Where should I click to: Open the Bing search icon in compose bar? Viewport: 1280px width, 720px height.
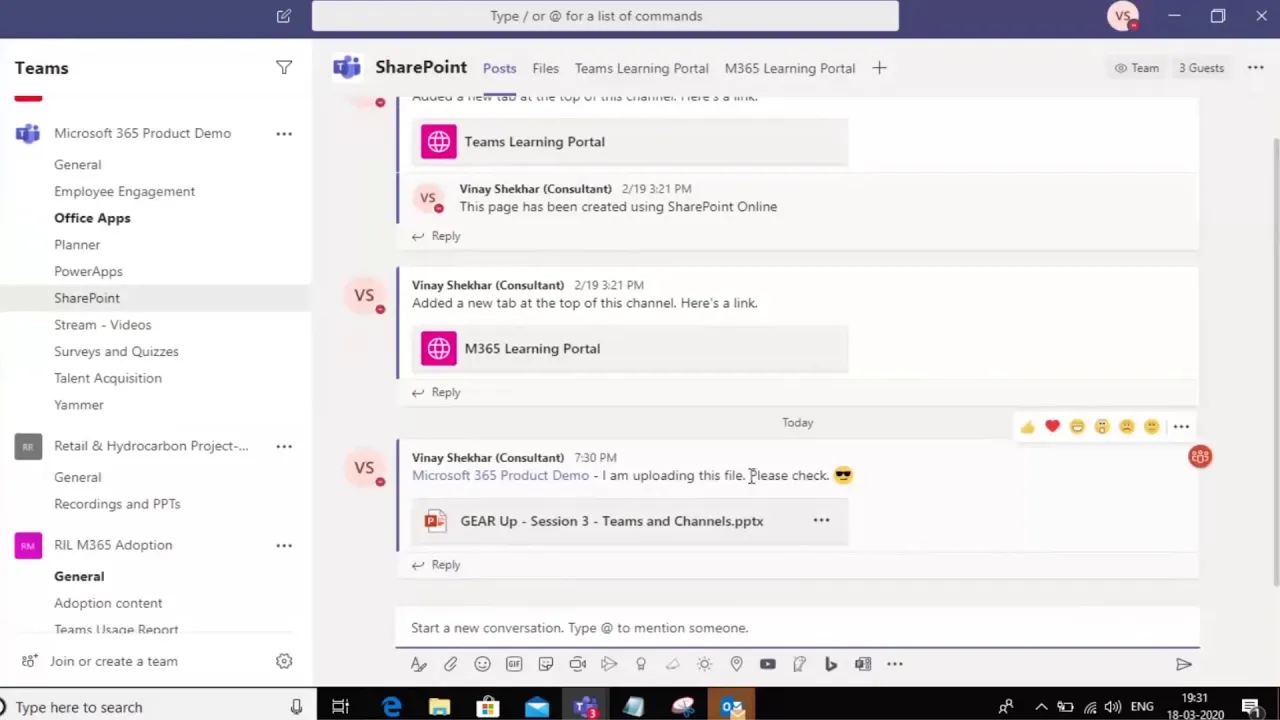tap(831, 664)
